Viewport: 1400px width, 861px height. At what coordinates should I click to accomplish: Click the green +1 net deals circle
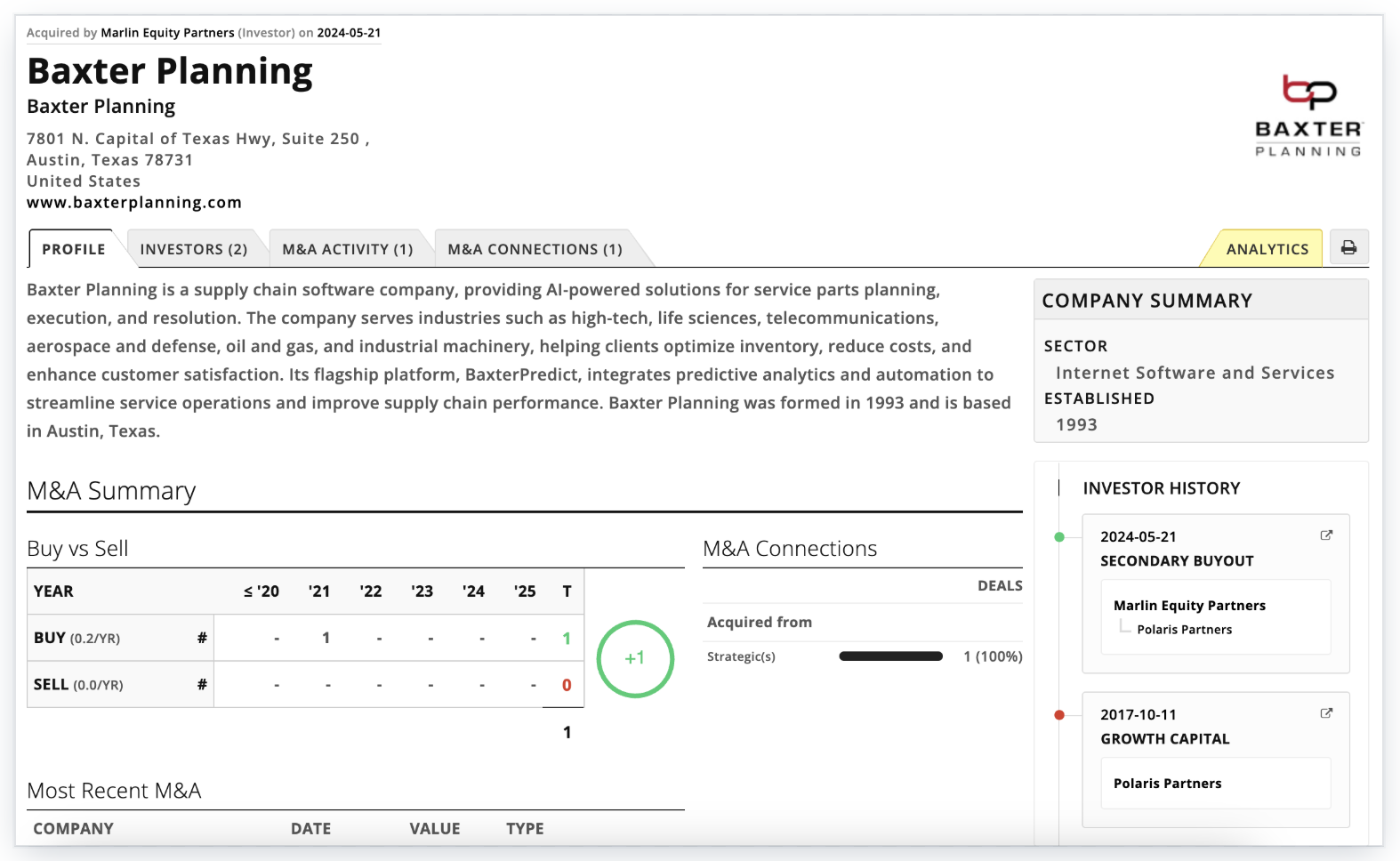(x=634, y=658)
